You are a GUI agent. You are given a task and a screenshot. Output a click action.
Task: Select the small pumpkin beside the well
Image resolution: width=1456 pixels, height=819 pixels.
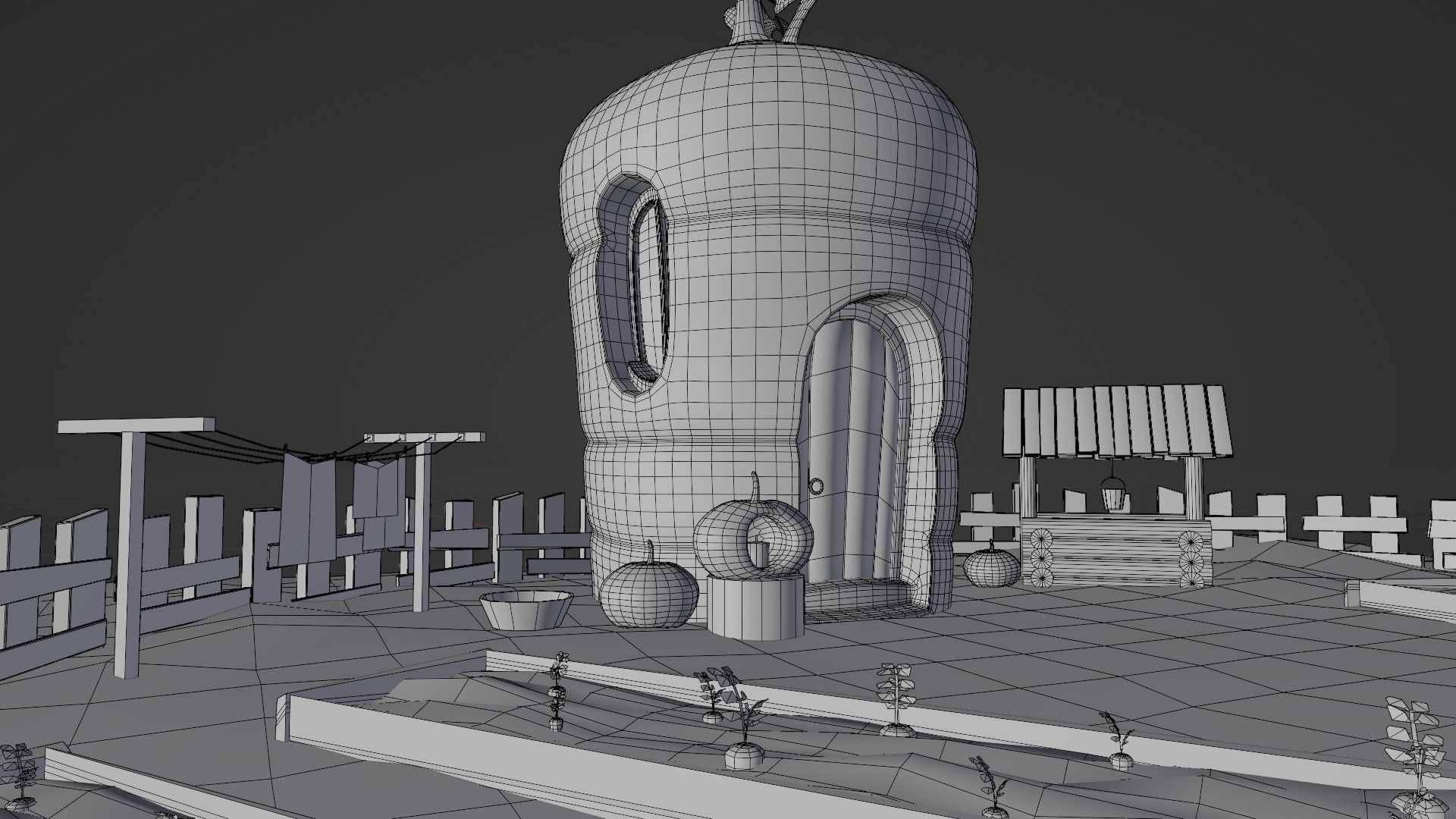click(x=992, y=565)
